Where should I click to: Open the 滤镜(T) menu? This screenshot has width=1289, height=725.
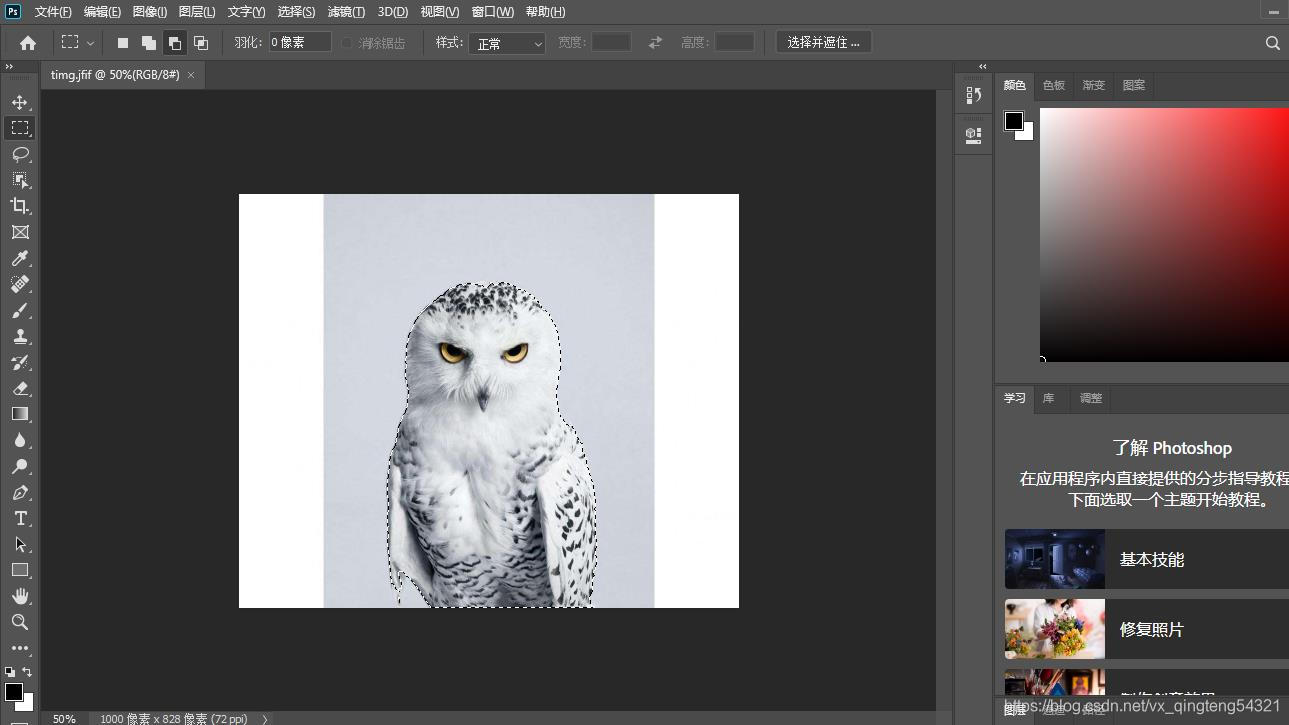click(x=346, y=12)
